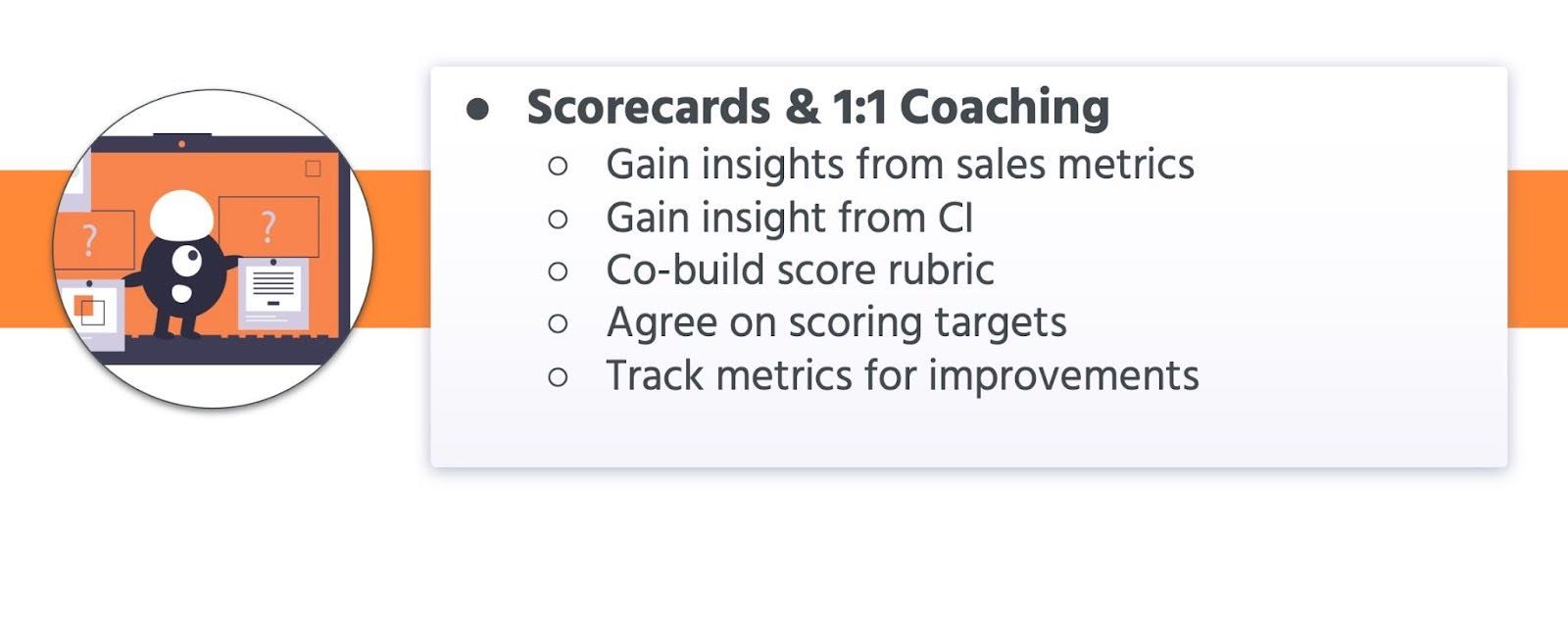The height and width of the screenshot is (638, 1568).
Task: Click "Gain insights from sales metrics" text
Action: (900, 165)
